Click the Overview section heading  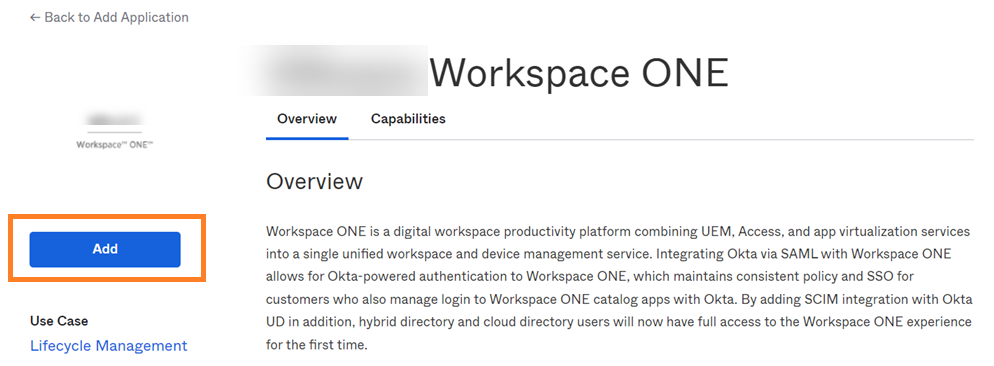[x=314, y=181]
